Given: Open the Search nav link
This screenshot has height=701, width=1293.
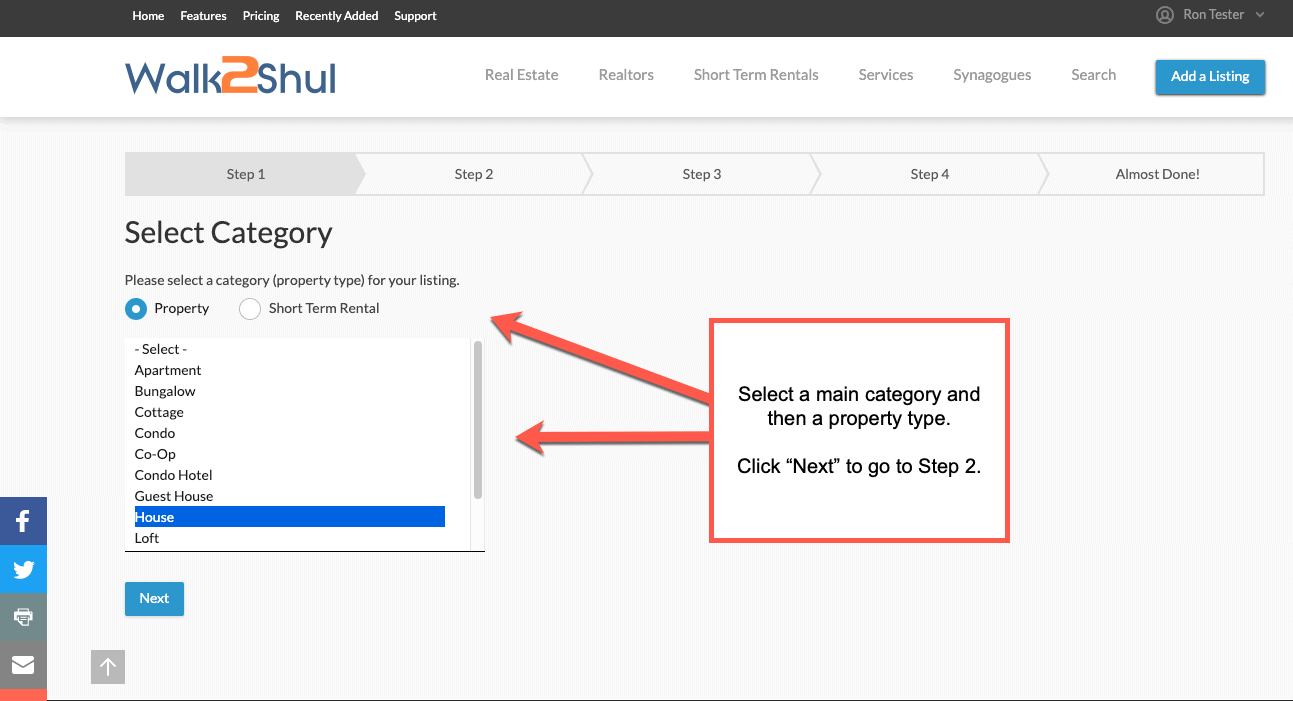Looking at the screenshot, I should (x=1093, y=75).
